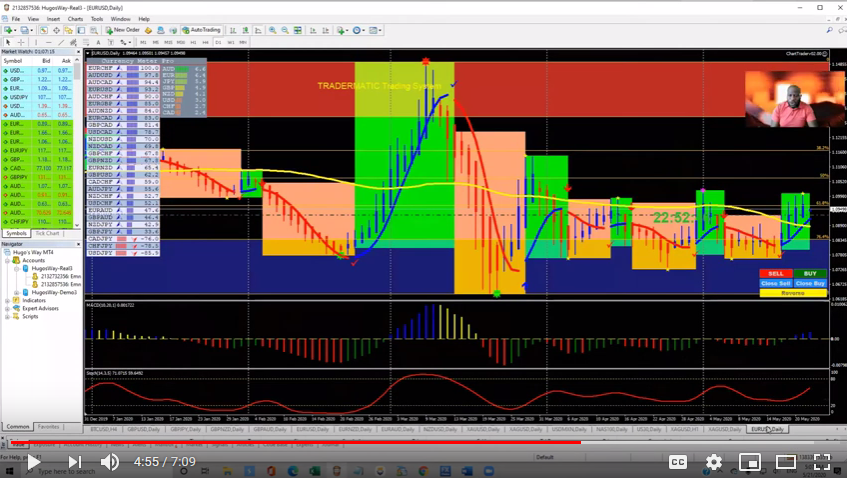This screenshot has height=478, width=847.
Task: Select the D1 timeframe button
Action: coord(218,42)
